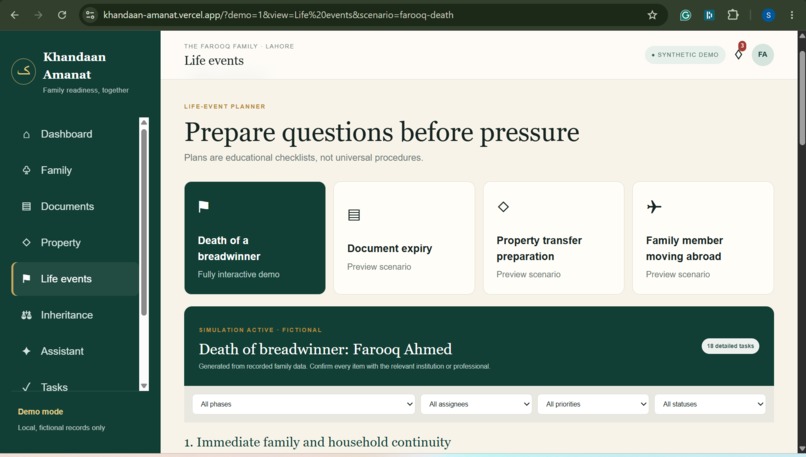Select the Document expiry scenario card
This screenshot has width=806, height=457.
404,238
